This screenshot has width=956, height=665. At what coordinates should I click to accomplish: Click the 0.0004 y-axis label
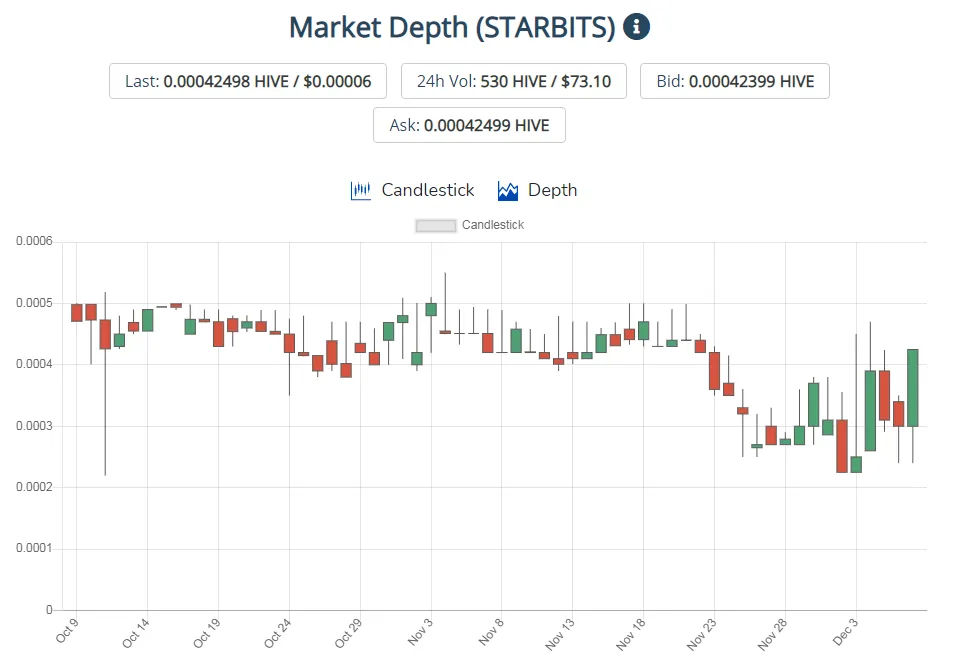click(x=34, y=364)
